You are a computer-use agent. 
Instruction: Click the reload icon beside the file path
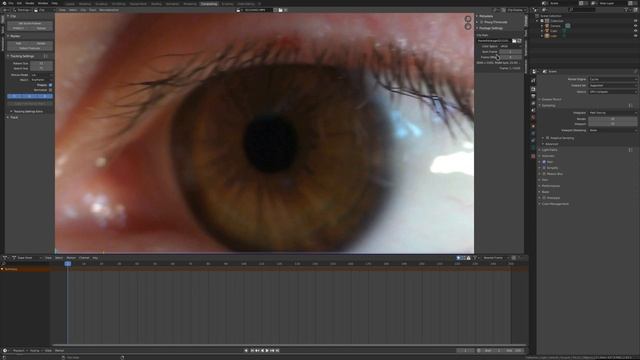tap(519, 41)
